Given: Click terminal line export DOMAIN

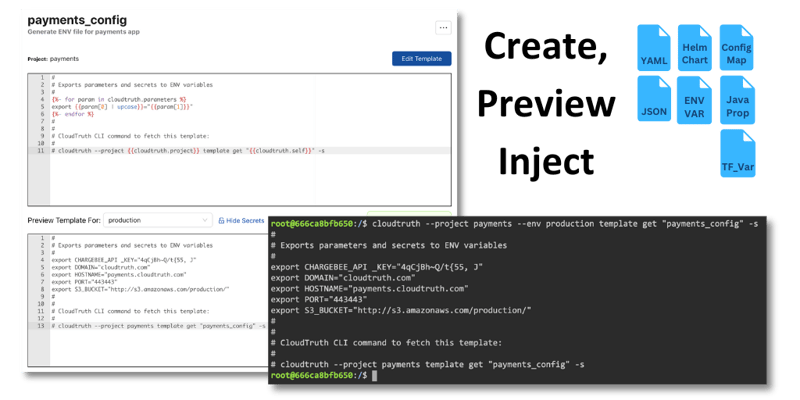Looking at the screenshot, I should pos(343,278).
